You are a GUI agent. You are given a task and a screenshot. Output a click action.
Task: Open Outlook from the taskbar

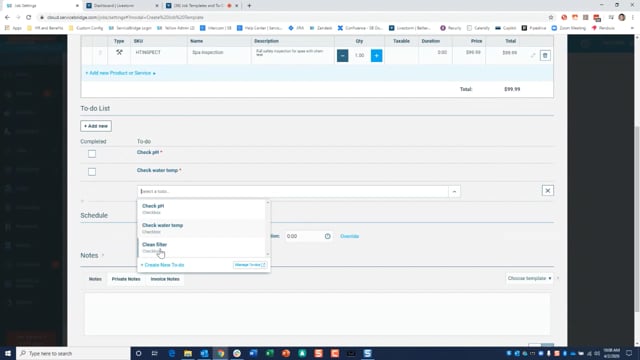click(x=204, y=353)
